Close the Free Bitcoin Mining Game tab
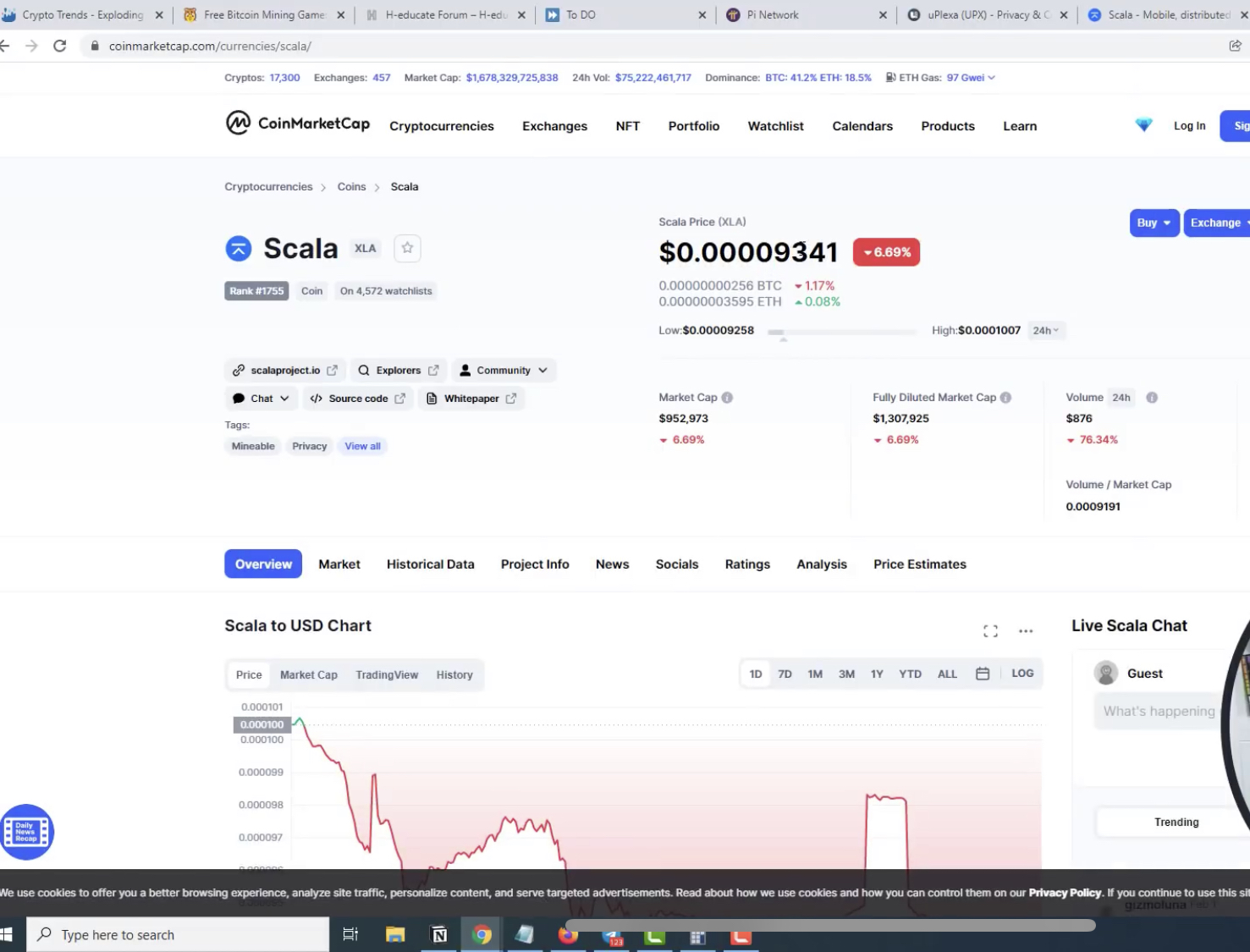This screenshot has width=1250, height=952. click(341, 15)
